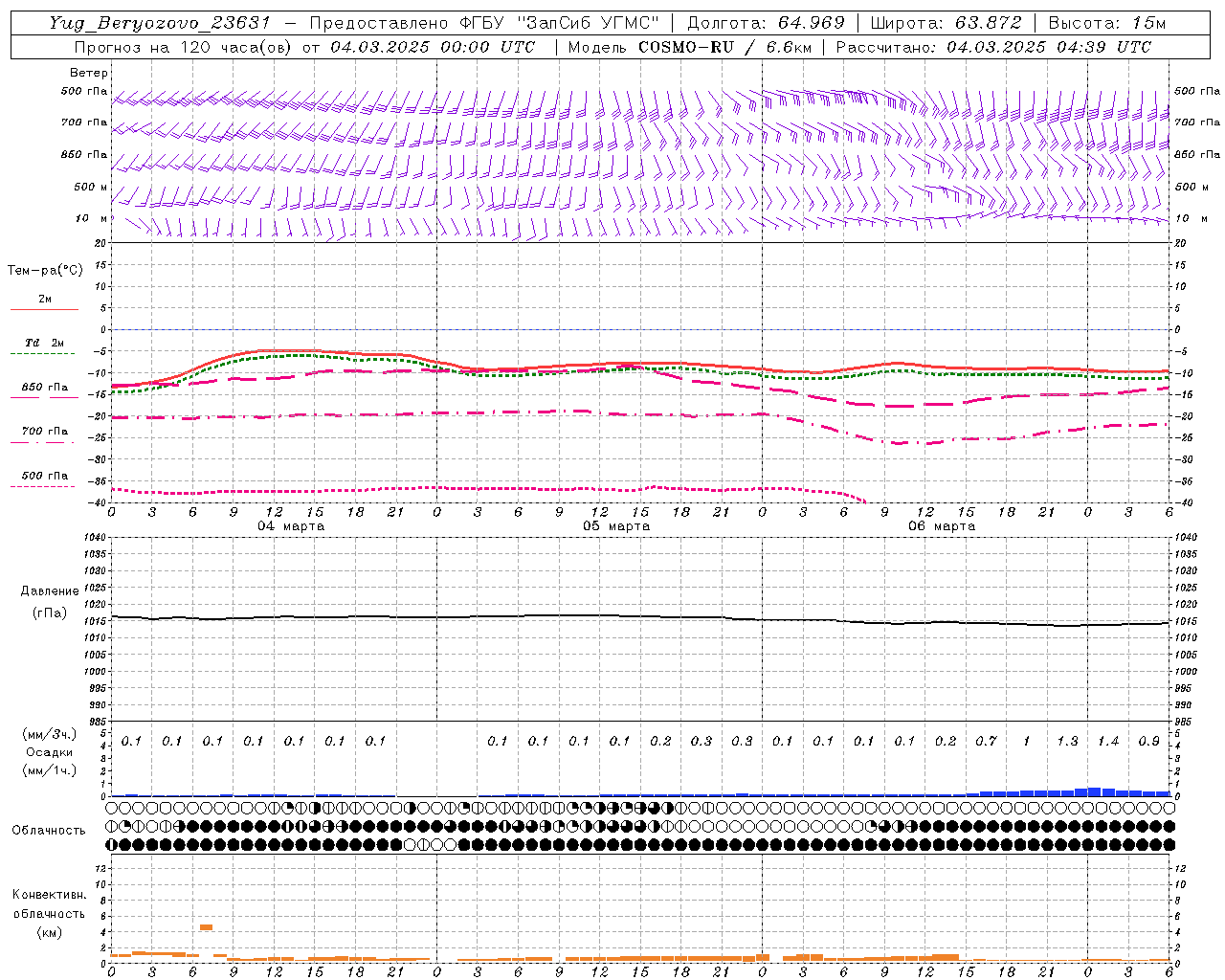Viewport: 1225px width, 980px height.
Task: Click the Давление pressure label
Action: 50,591
